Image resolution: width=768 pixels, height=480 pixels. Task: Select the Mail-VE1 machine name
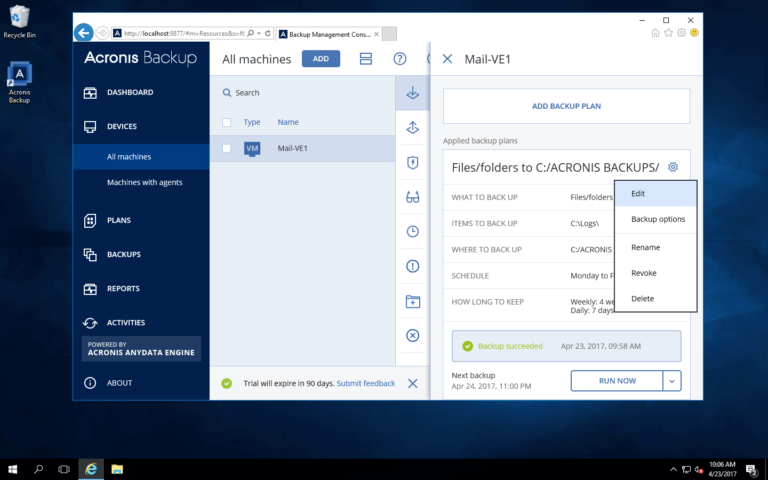click(x=292, y=148)
